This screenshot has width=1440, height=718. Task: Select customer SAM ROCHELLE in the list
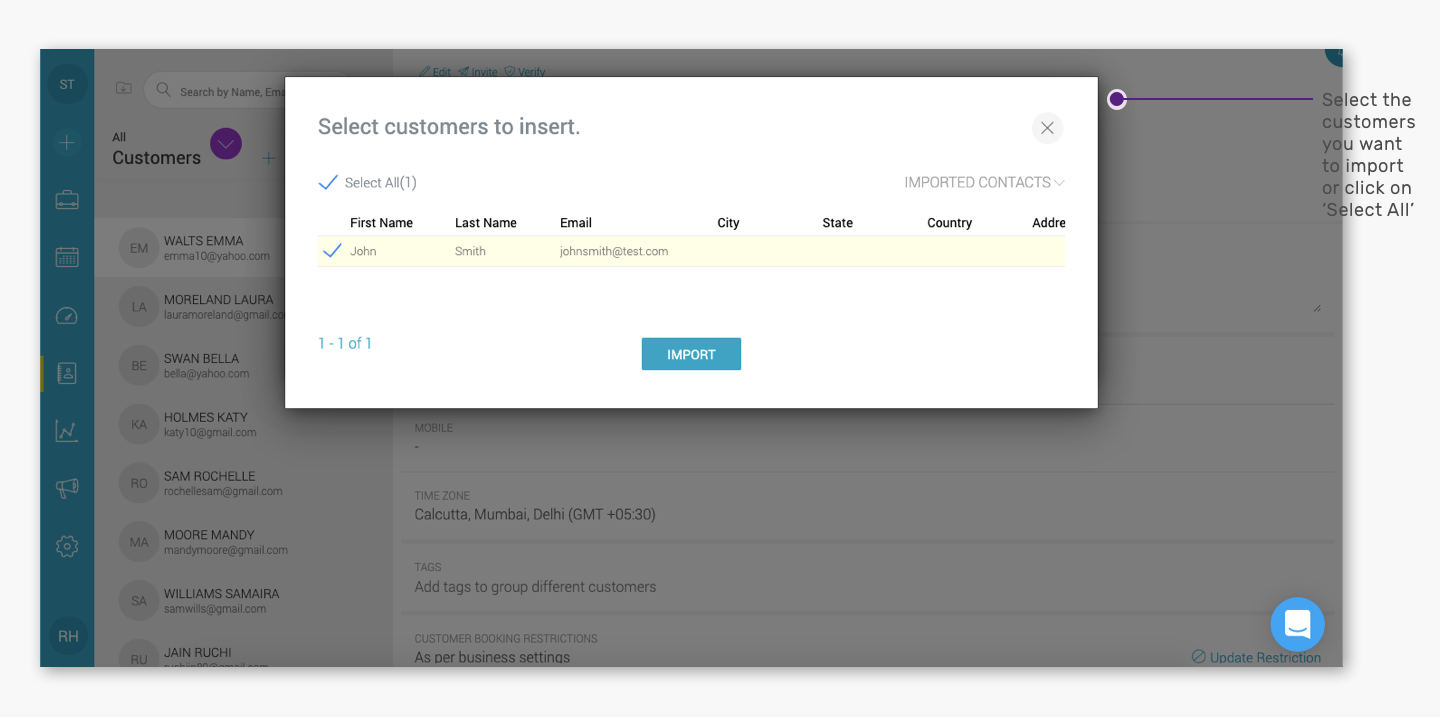click(x=243, y=483)
